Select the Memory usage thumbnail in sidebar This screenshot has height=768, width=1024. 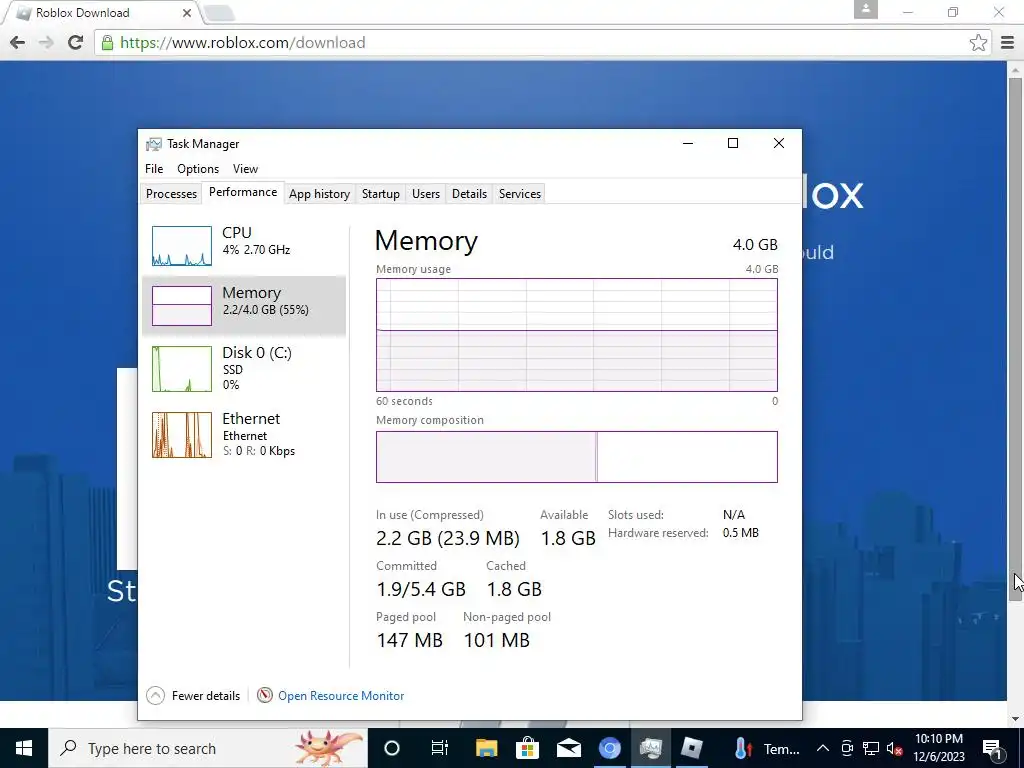click(182, 306)
